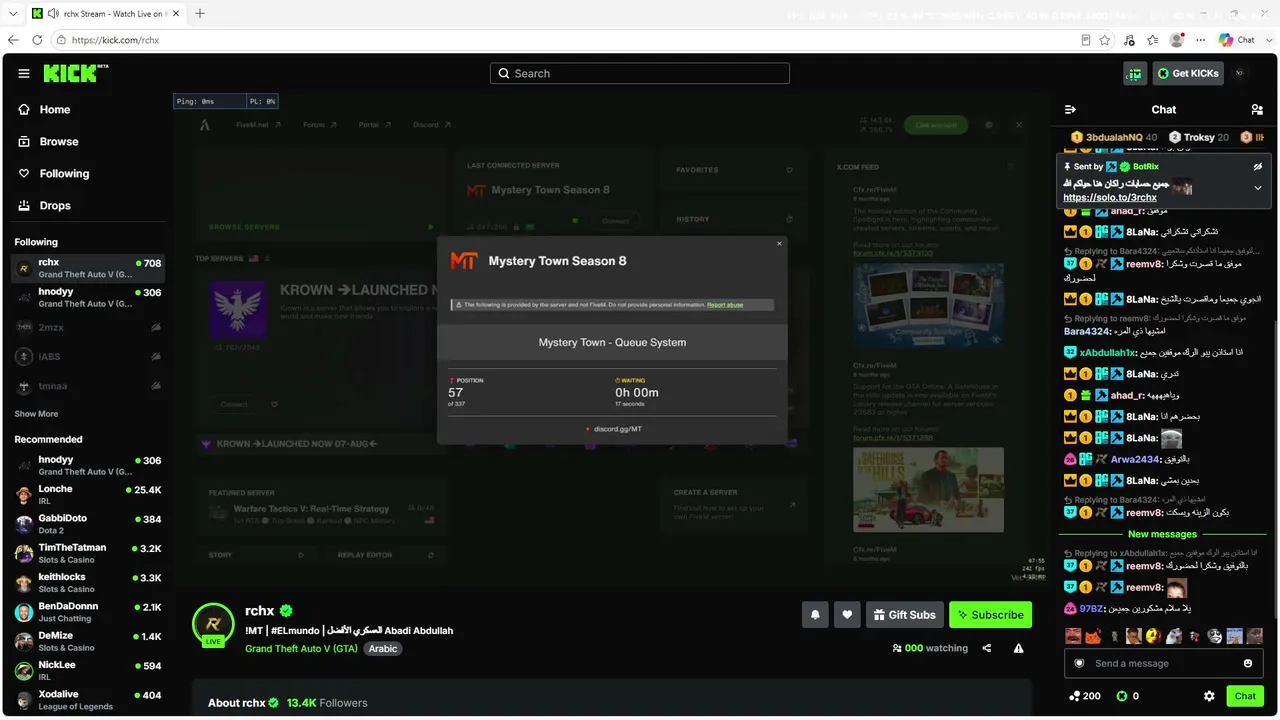Viewport: 1280px width, 720px height.
Task: Click the KICK logo
Action: pos(76,73)
